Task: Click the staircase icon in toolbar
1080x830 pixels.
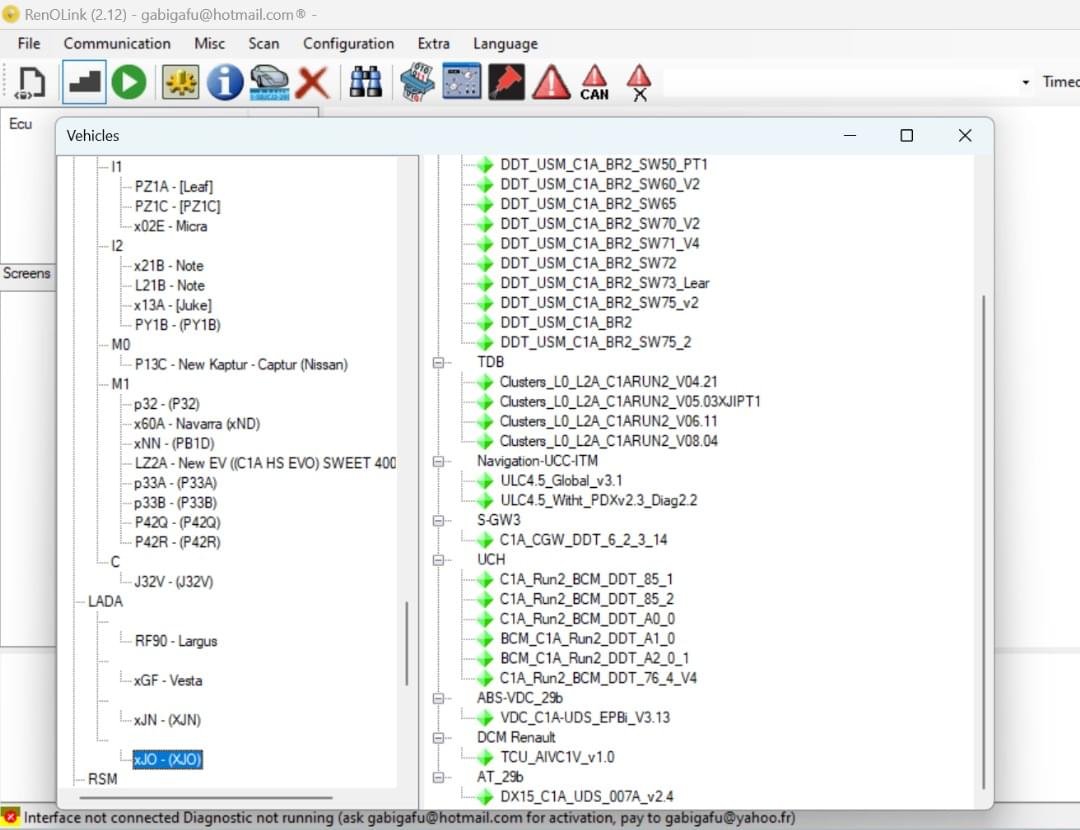Action: 85,82
